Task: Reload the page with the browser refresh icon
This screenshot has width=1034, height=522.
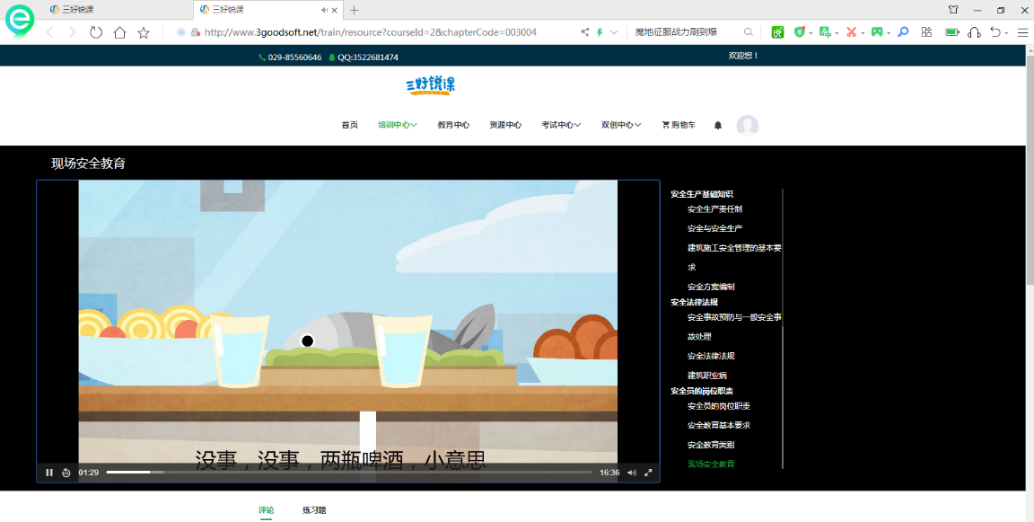Action: (x=96, y=32)
